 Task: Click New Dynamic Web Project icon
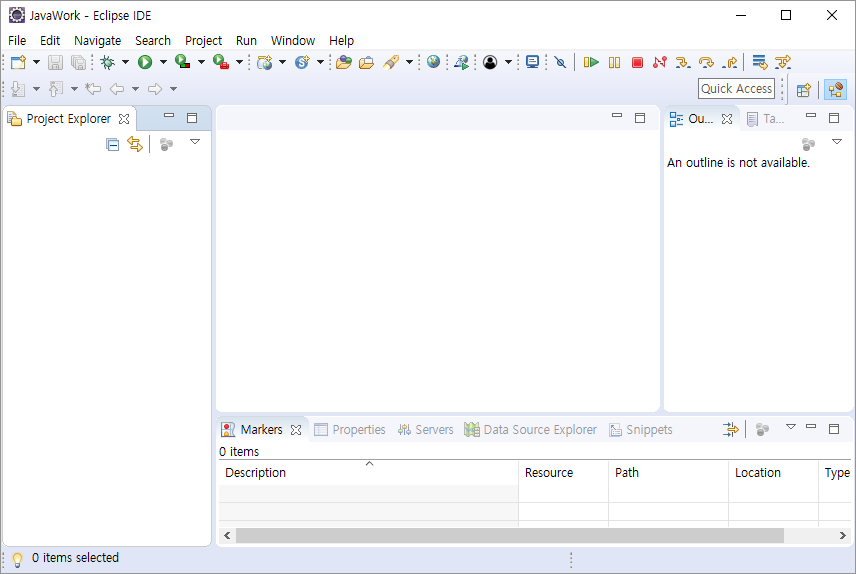click(265, 62)
